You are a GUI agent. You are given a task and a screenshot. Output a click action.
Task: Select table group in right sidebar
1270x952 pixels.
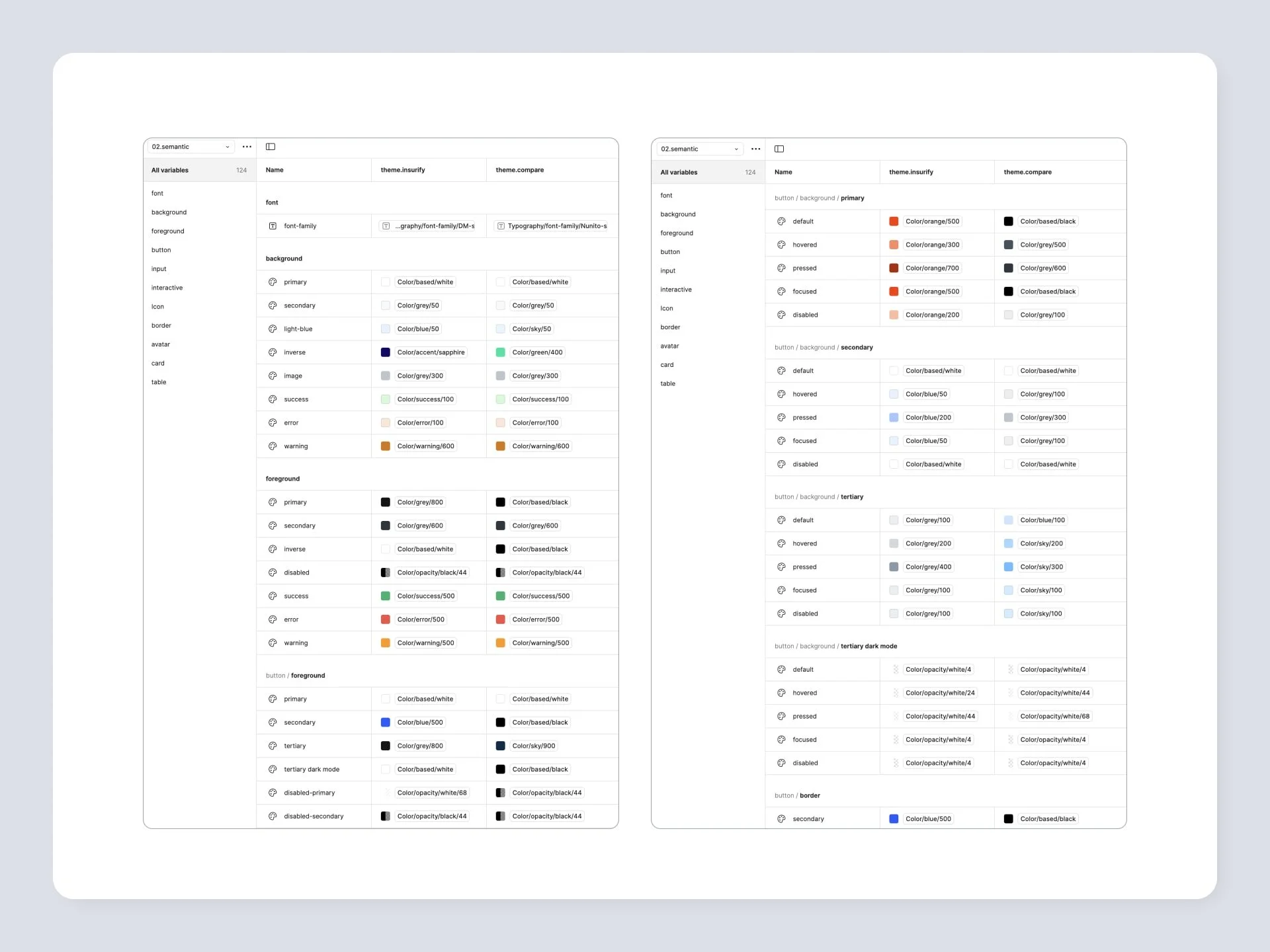click(668, 383)
